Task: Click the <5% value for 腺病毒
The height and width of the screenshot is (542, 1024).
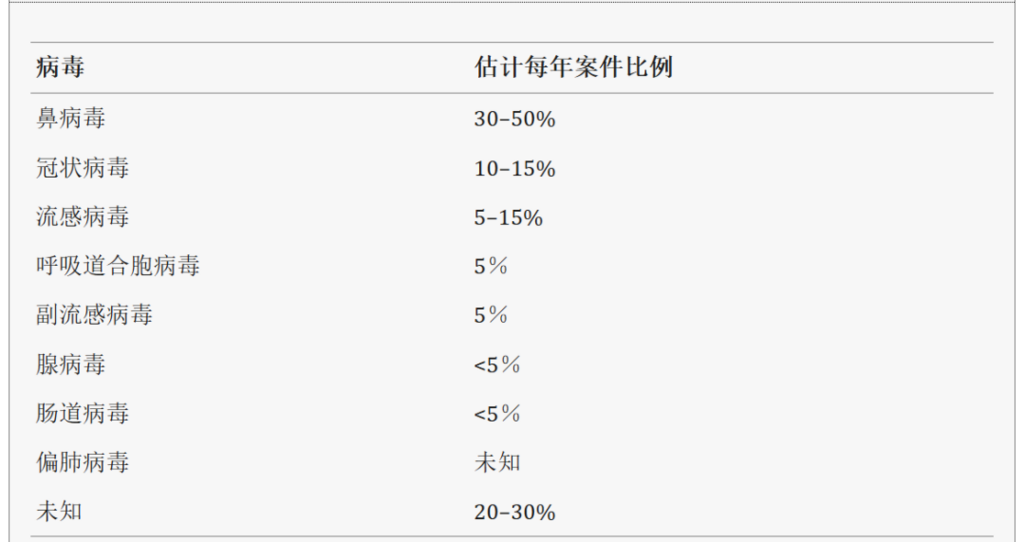Action: point(497,364)
